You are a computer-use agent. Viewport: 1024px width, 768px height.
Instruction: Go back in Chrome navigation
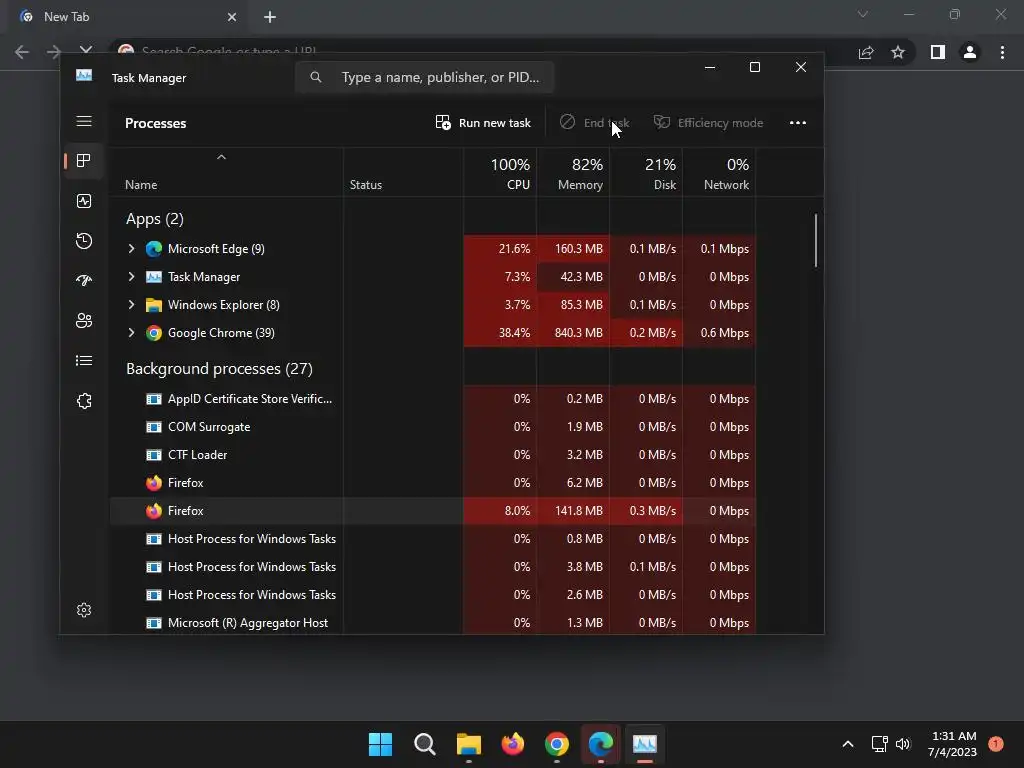(22, 52)
